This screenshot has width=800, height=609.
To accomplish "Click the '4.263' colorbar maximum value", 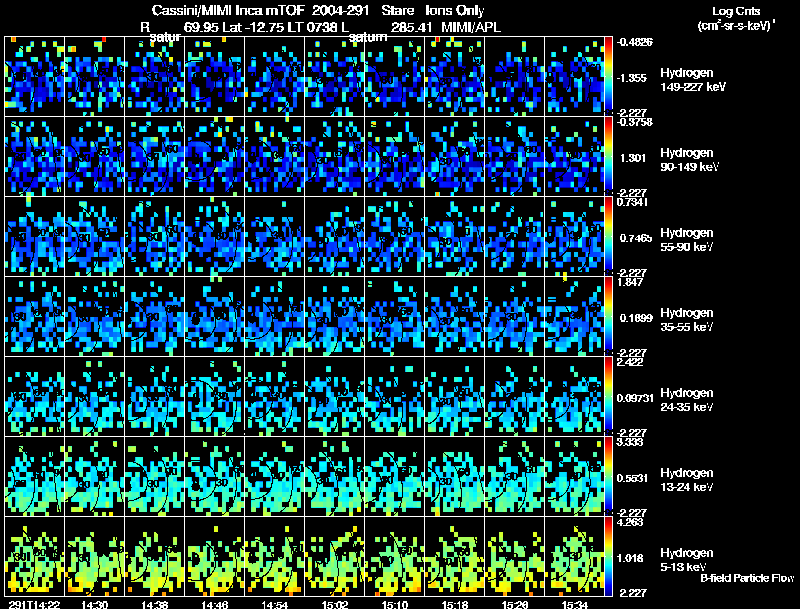I will click(630, 522).
